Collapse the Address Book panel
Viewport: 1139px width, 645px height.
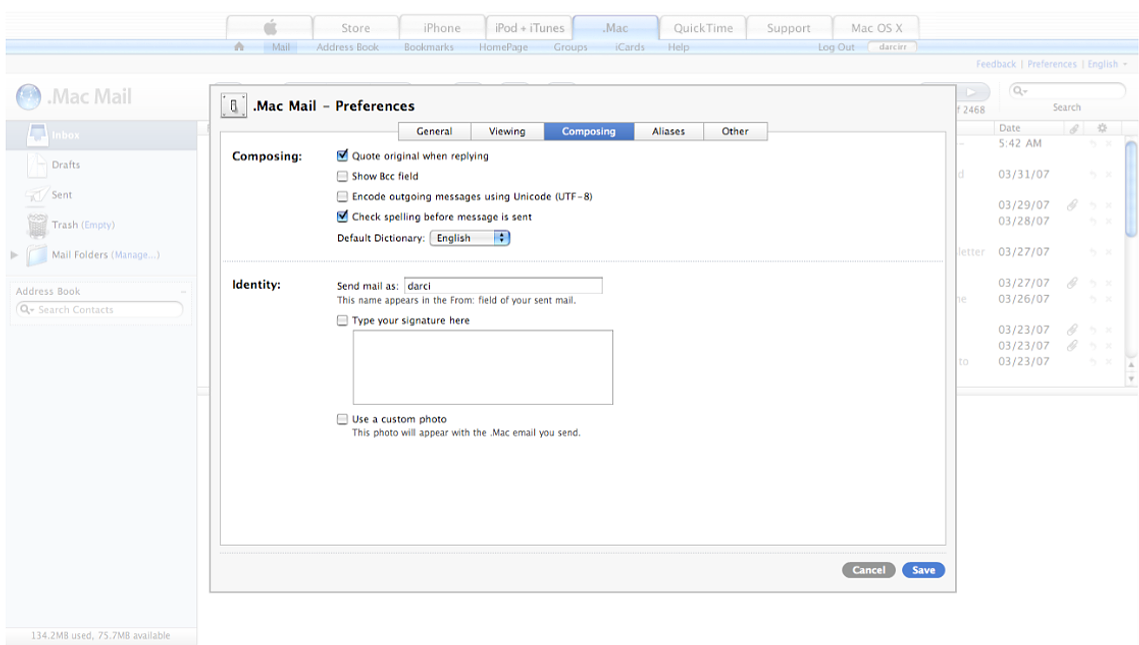coord(183,291)
